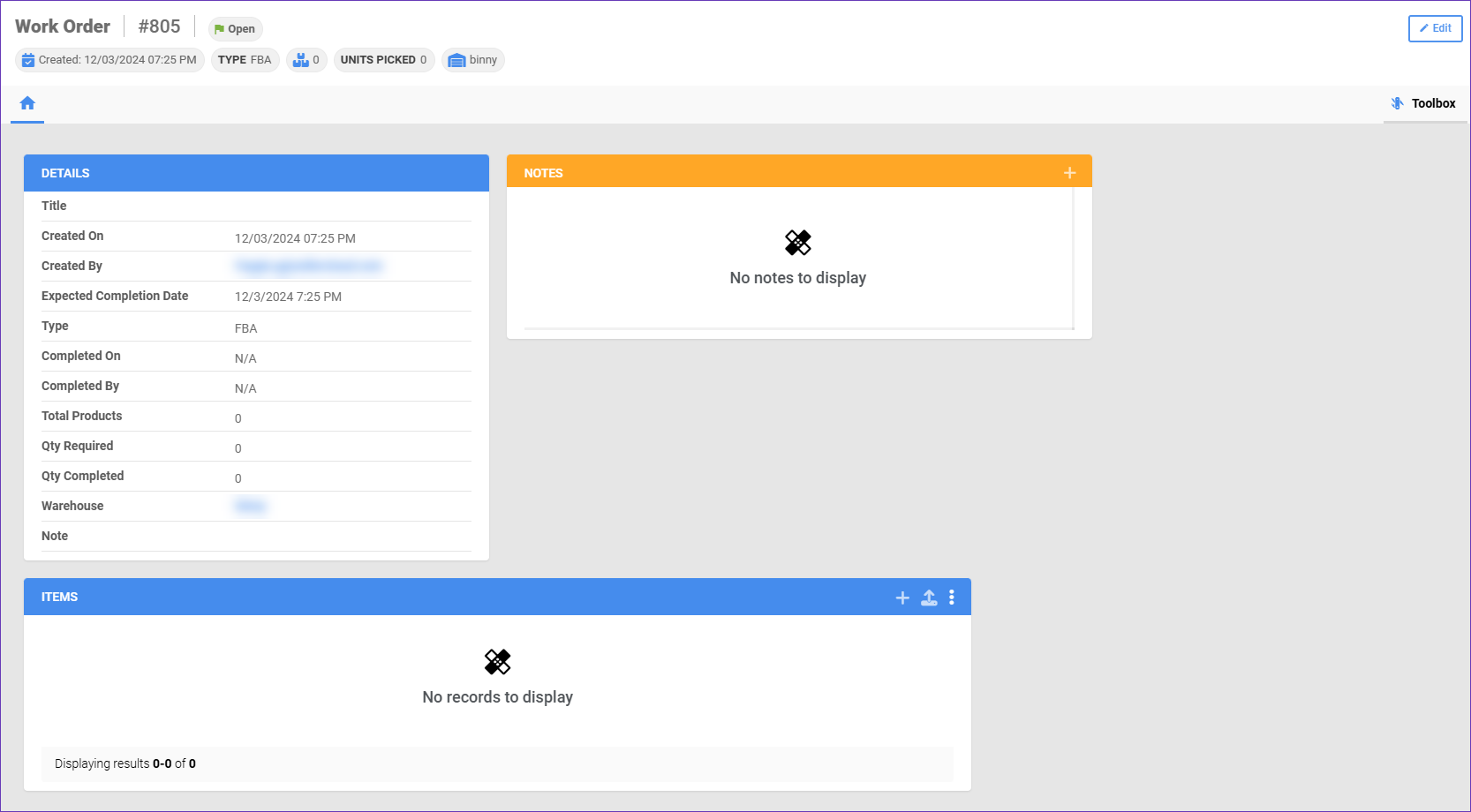Viewport: 1471px width, 812px height.
Task: Open the blurred Created By link
Action: (x=308, y=266)
